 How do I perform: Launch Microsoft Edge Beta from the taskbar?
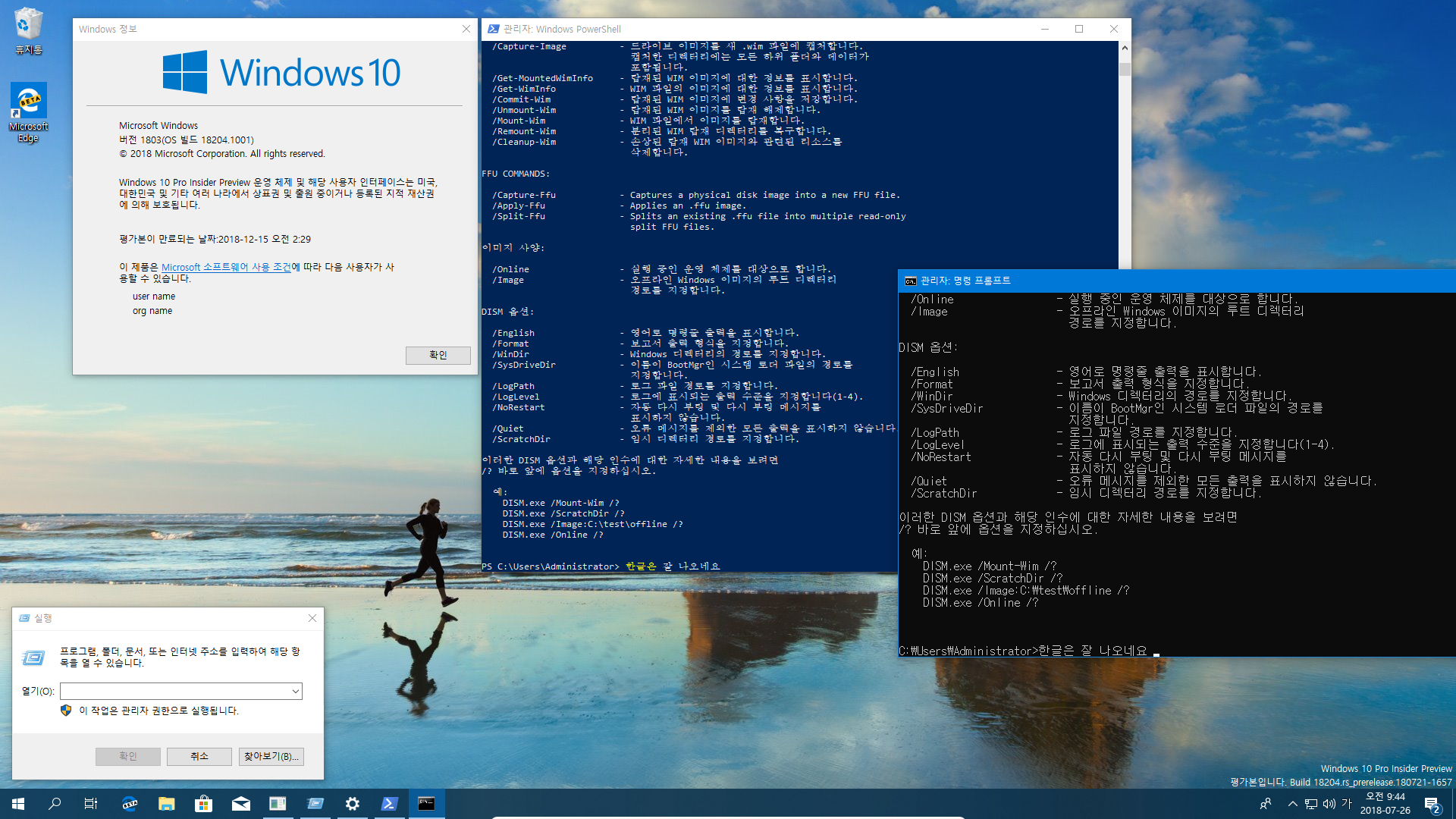pos(130,804)
